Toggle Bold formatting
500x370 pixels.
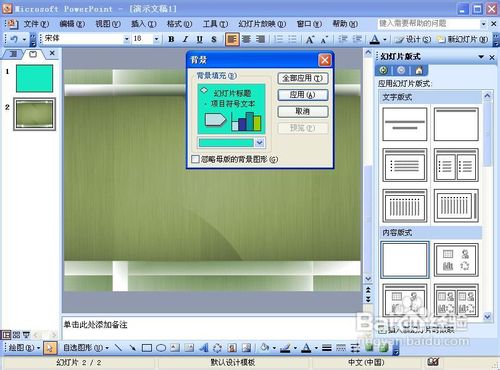[x=171, y=39]
